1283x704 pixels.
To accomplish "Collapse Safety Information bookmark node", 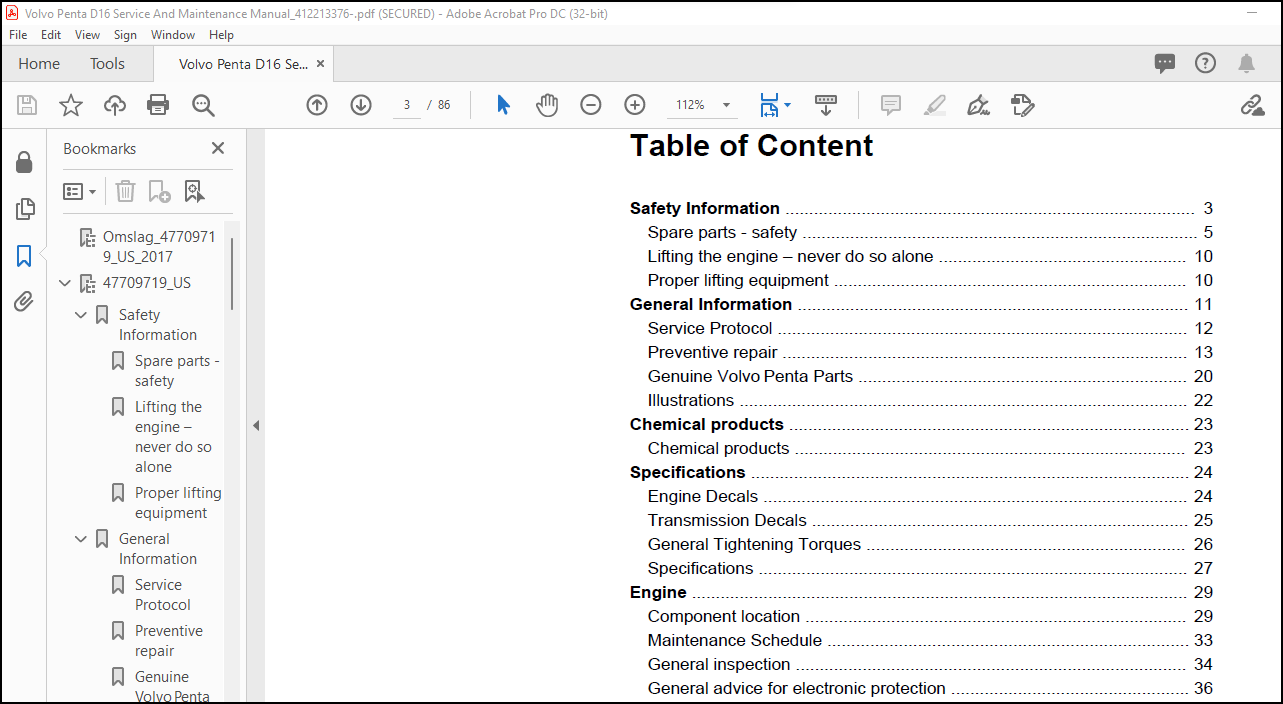I will [81, 315].
